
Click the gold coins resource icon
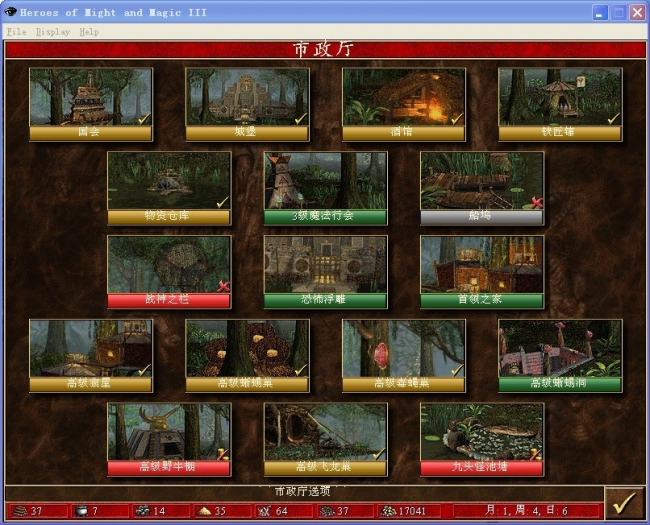pos(388,511)
